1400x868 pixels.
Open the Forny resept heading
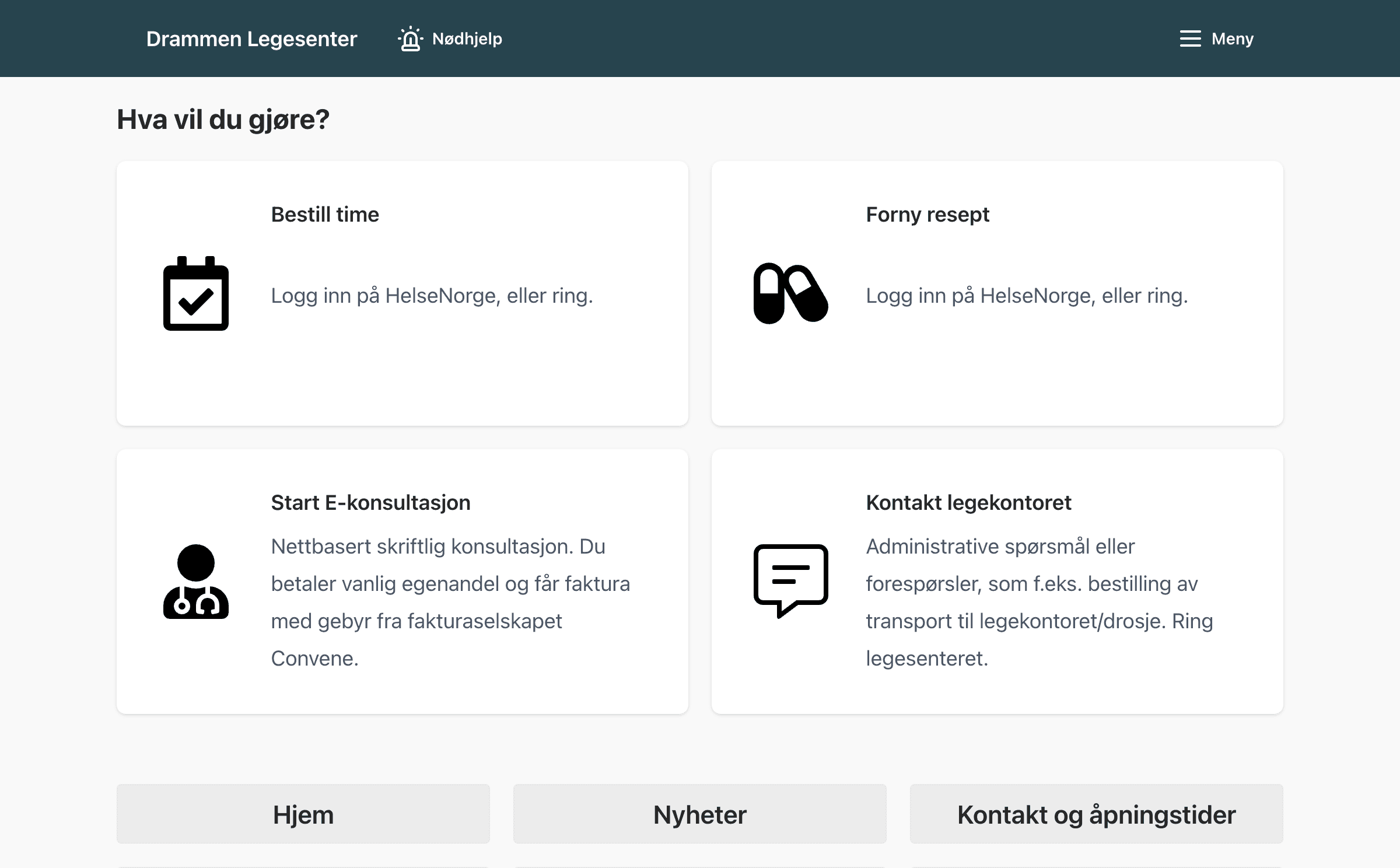928,215
